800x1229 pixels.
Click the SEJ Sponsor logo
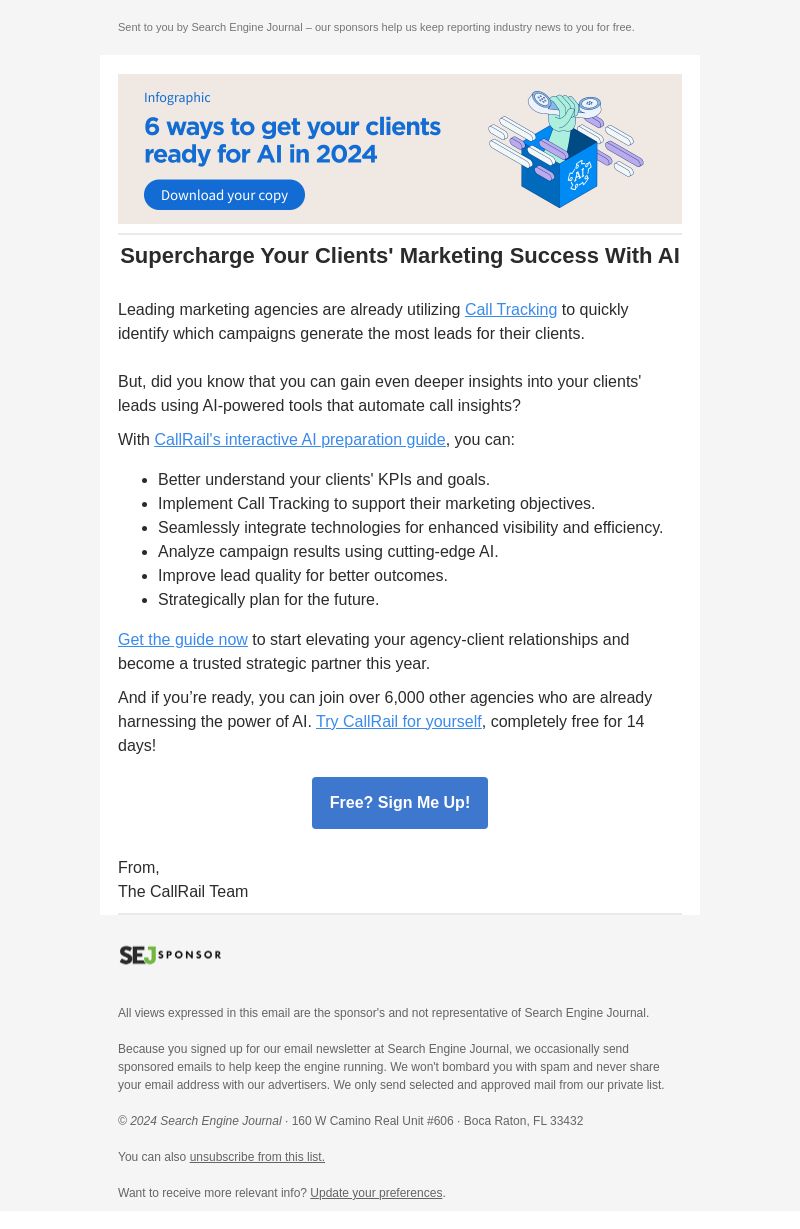point(170,955)
